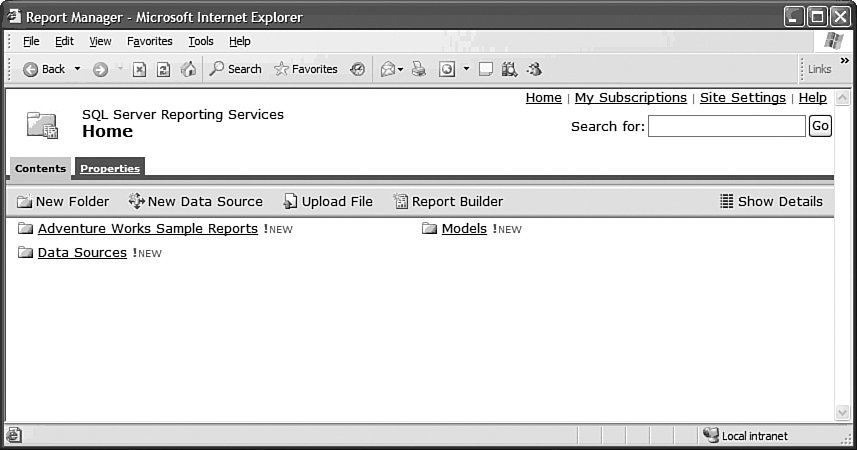Screen dimensions: 857x450
Task: Click the Print icon in toolbar
Action: pyautogui.click(x=419, y=69)
